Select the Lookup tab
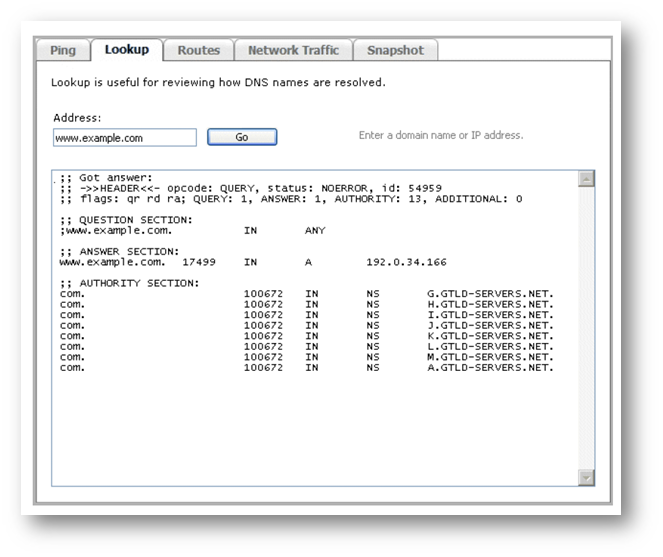 point(127,50)
